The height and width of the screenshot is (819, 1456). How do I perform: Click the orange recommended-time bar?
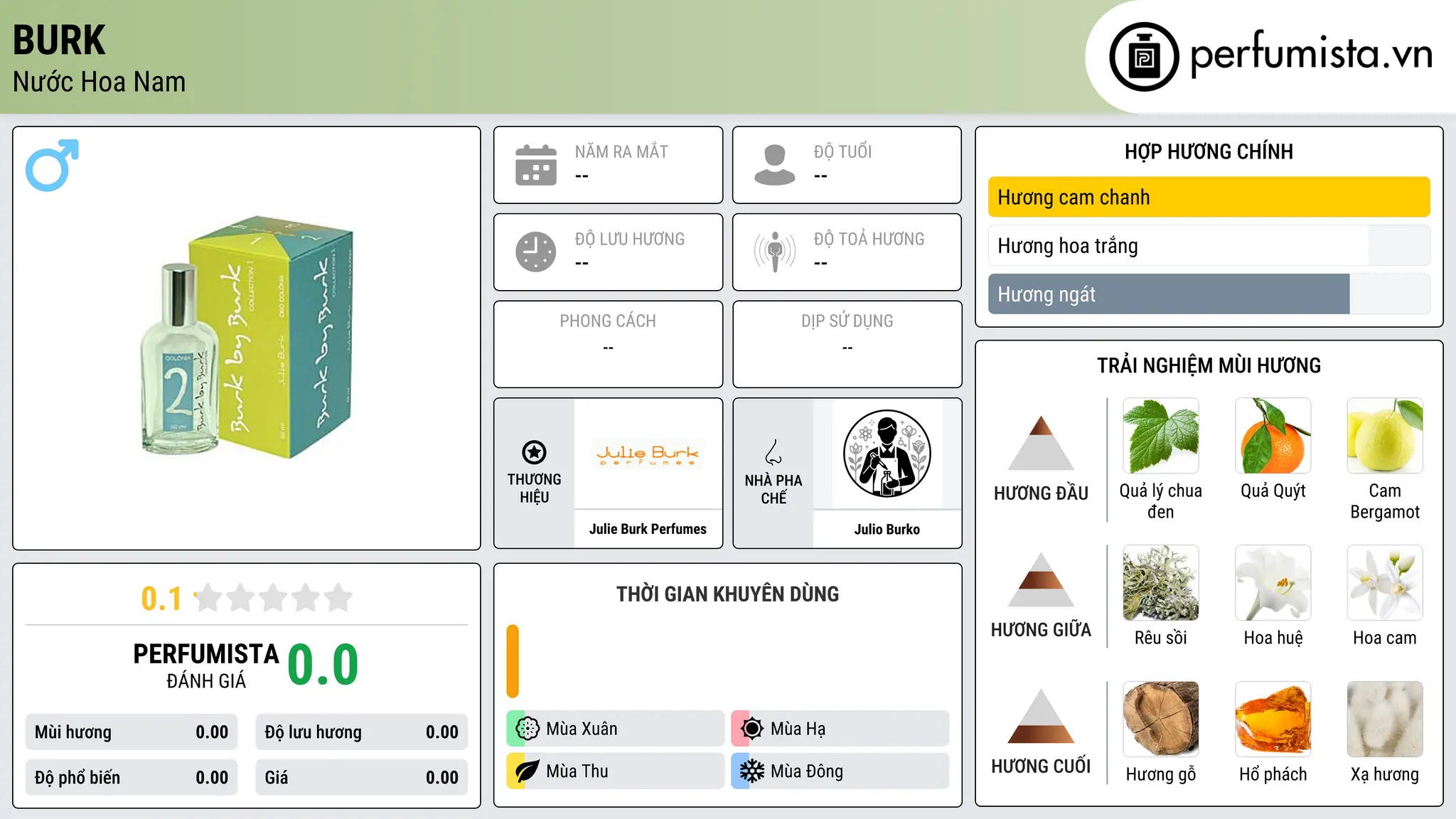[x=513, y=661]
